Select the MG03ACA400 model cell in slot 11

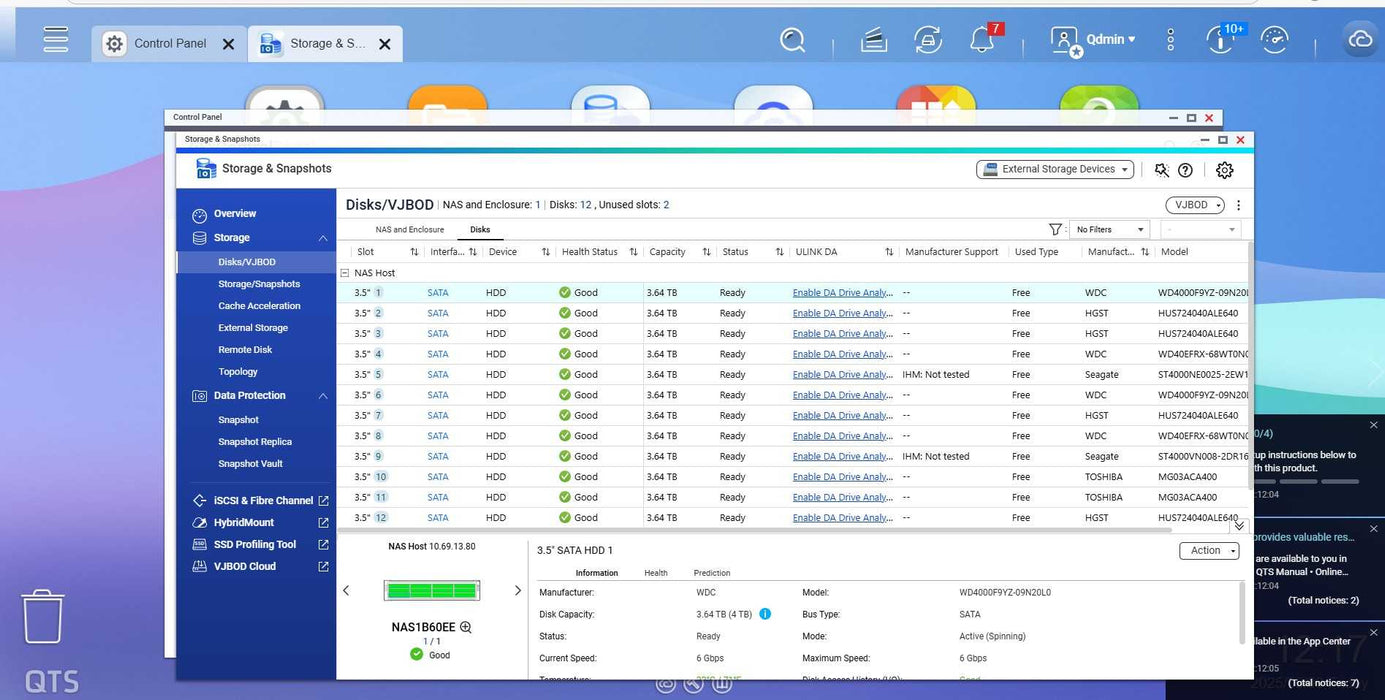coord(1187,498)
